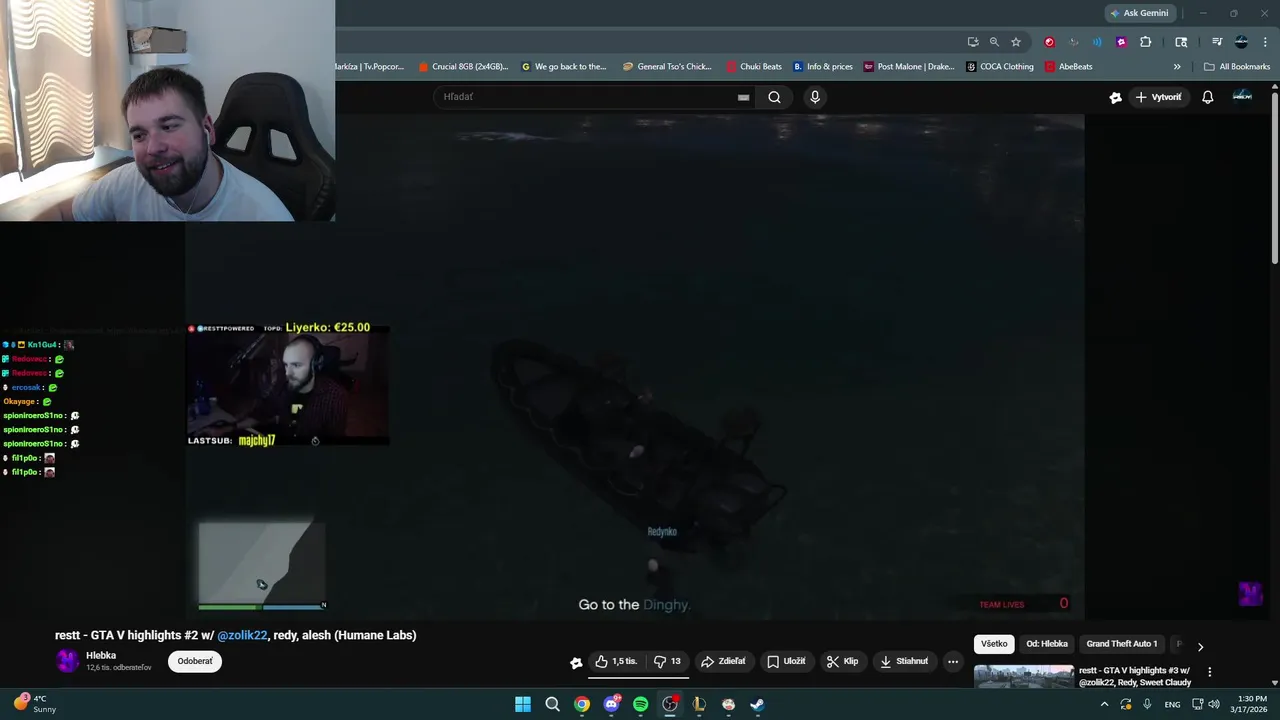Open Windows taskbar search
This screenshot has height=720, width=1280.
click(x=552, y=704)
